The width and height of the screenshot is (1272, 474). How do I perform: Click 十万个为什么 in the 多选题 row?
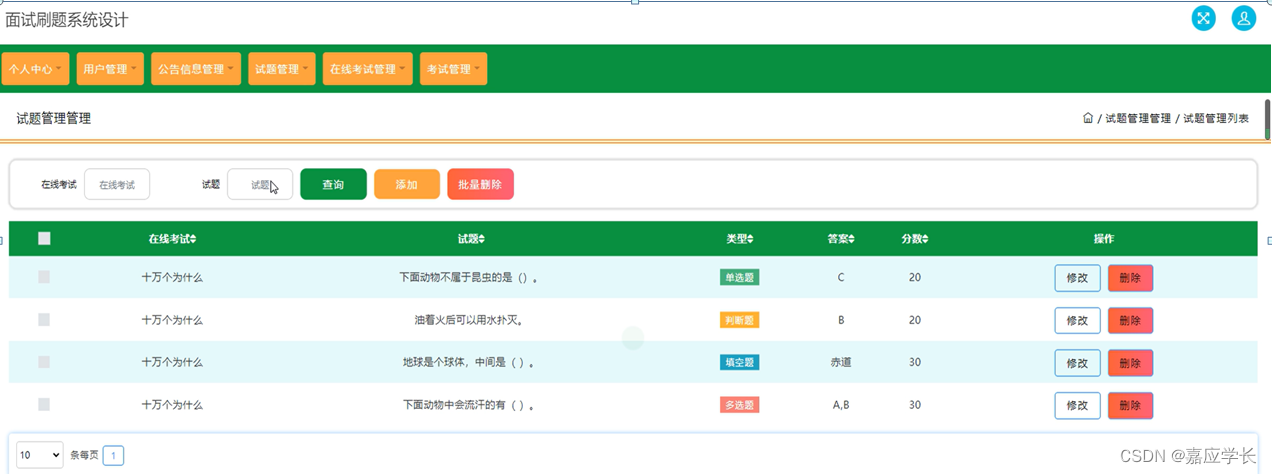point(172,405)
